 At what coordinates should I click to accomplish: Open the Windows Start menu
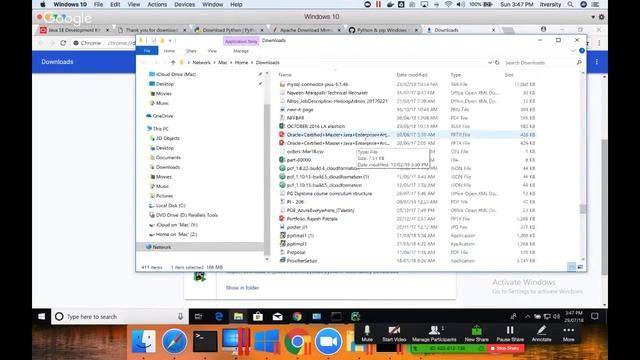pos(41,316)
